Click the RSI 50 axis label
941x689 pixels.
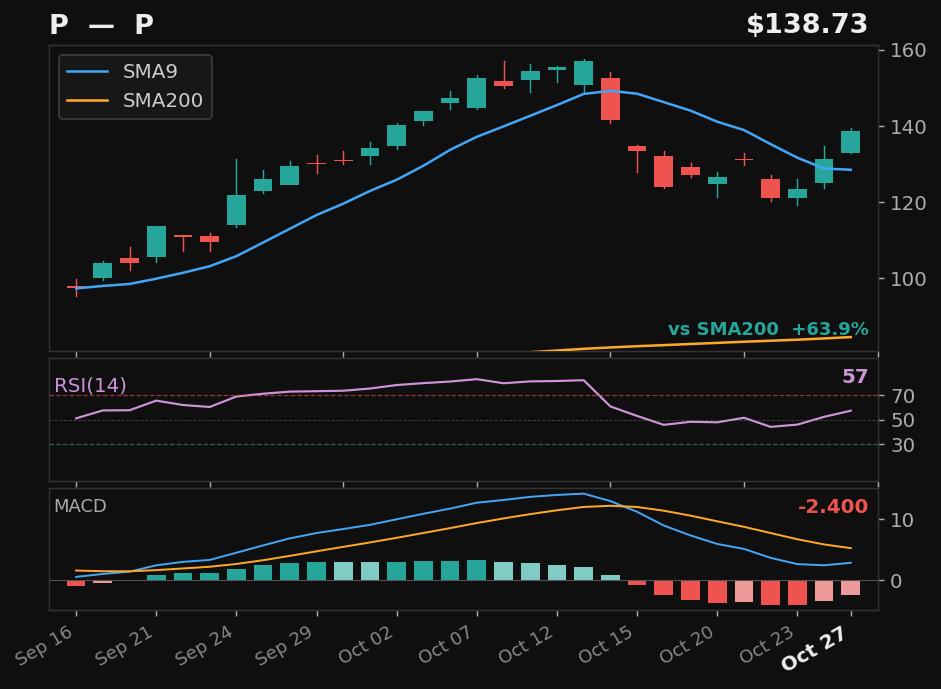pyautogui.click(x=903, y=421)
